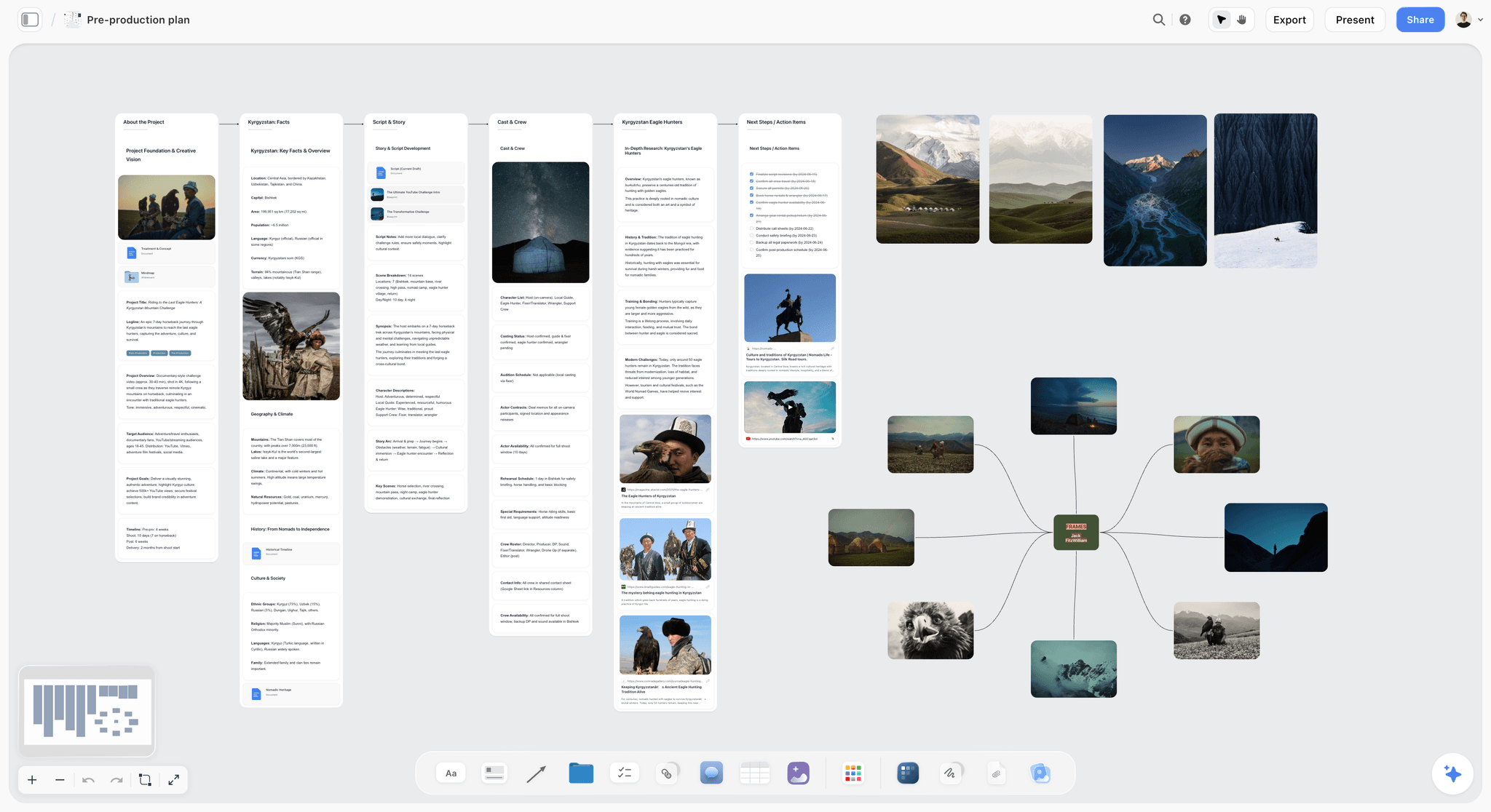
Task: Expand canvas to fullscreen
Action: tap(173, 780)
